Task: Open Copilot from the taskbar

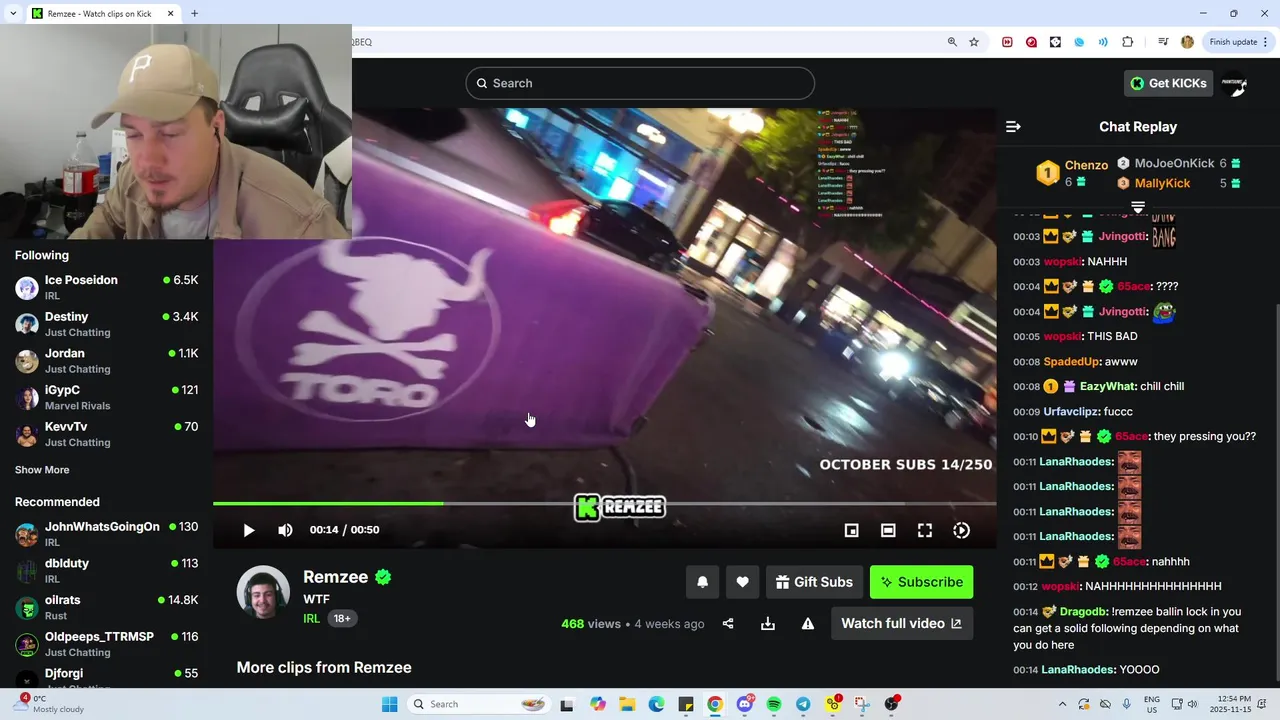Action: click(x=598, y=704)
